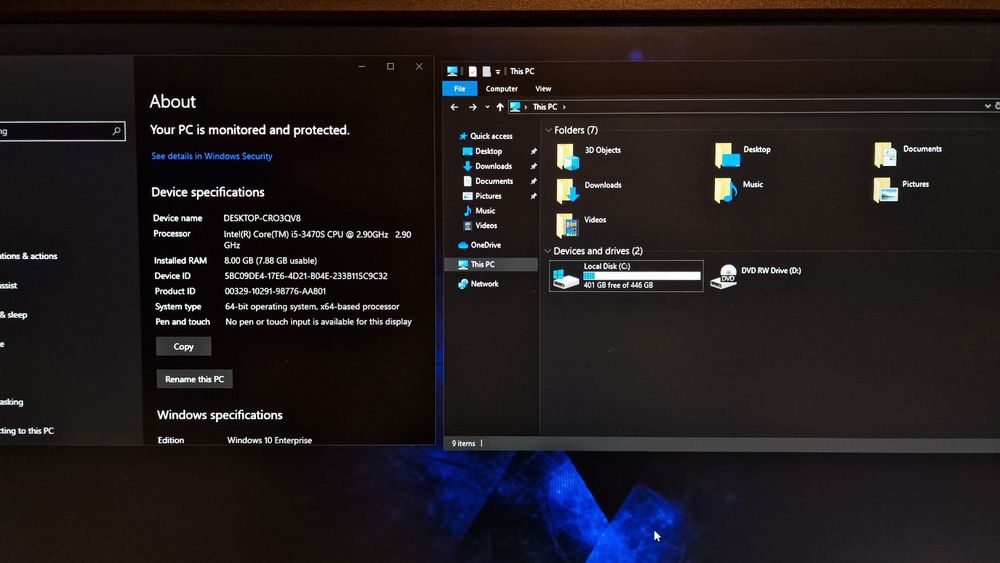Click the DESKTOP-CRO3QV8 device name value
The height and width of the screenshot is (563, 1000).
click(x=262, y=218)
